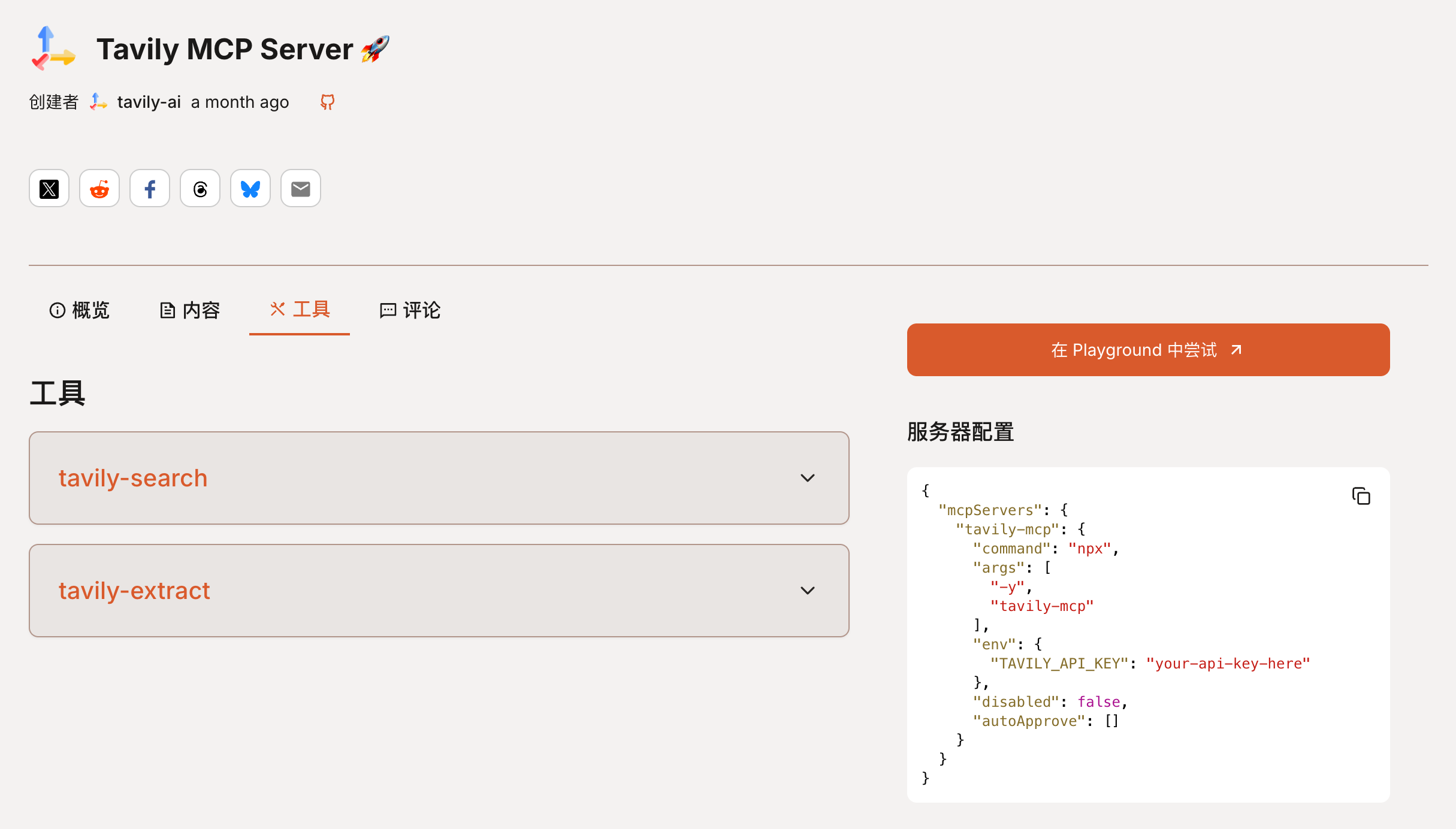Image resolution: width=1456 pixels, height=829 pixels.
Task: Expand the tavily-extract tool chevron
Action: click(x=808, y=591)
